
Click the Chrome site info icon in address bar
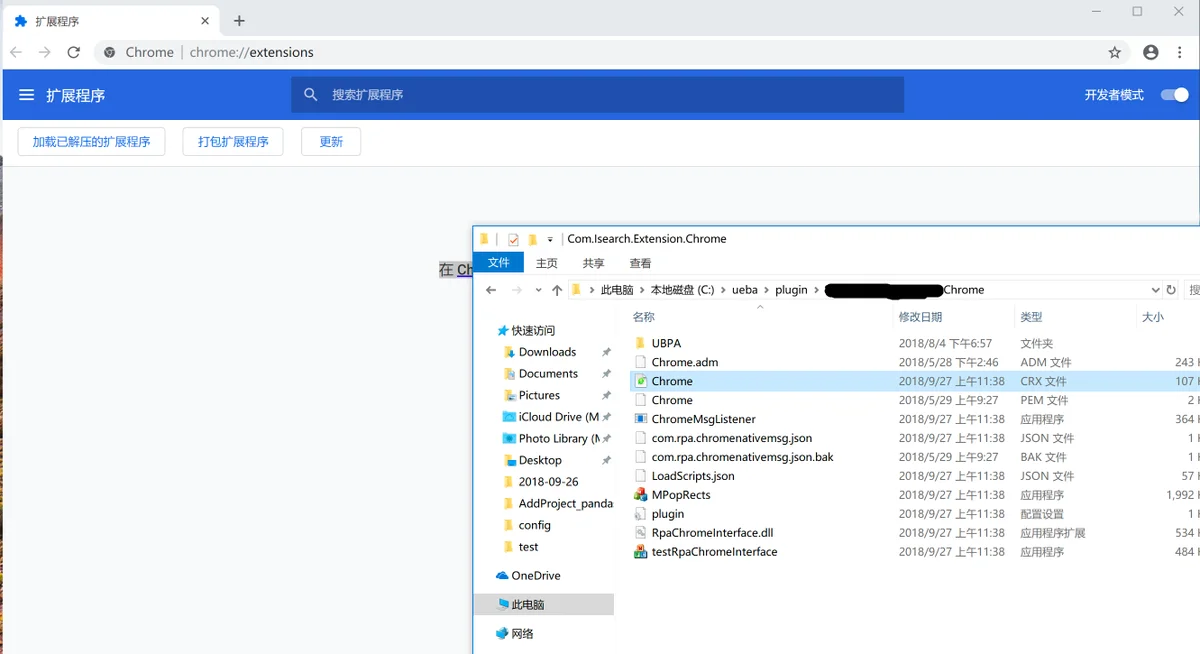[110, 52]
